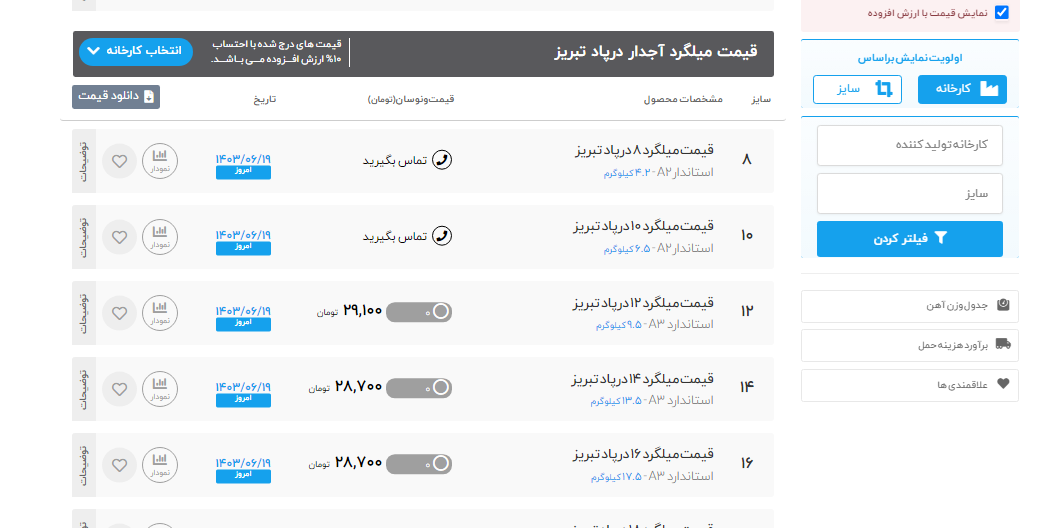Expand the توضیحات tab for rebar size 8
The height and width of the screenshot is (528, 1044).
[83, 161]
